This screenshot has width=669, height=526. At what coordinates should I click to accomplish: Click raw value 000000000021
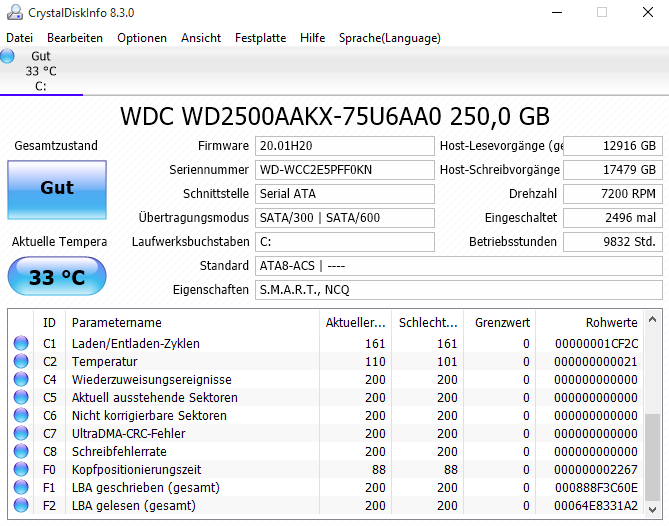pos(596,361)
